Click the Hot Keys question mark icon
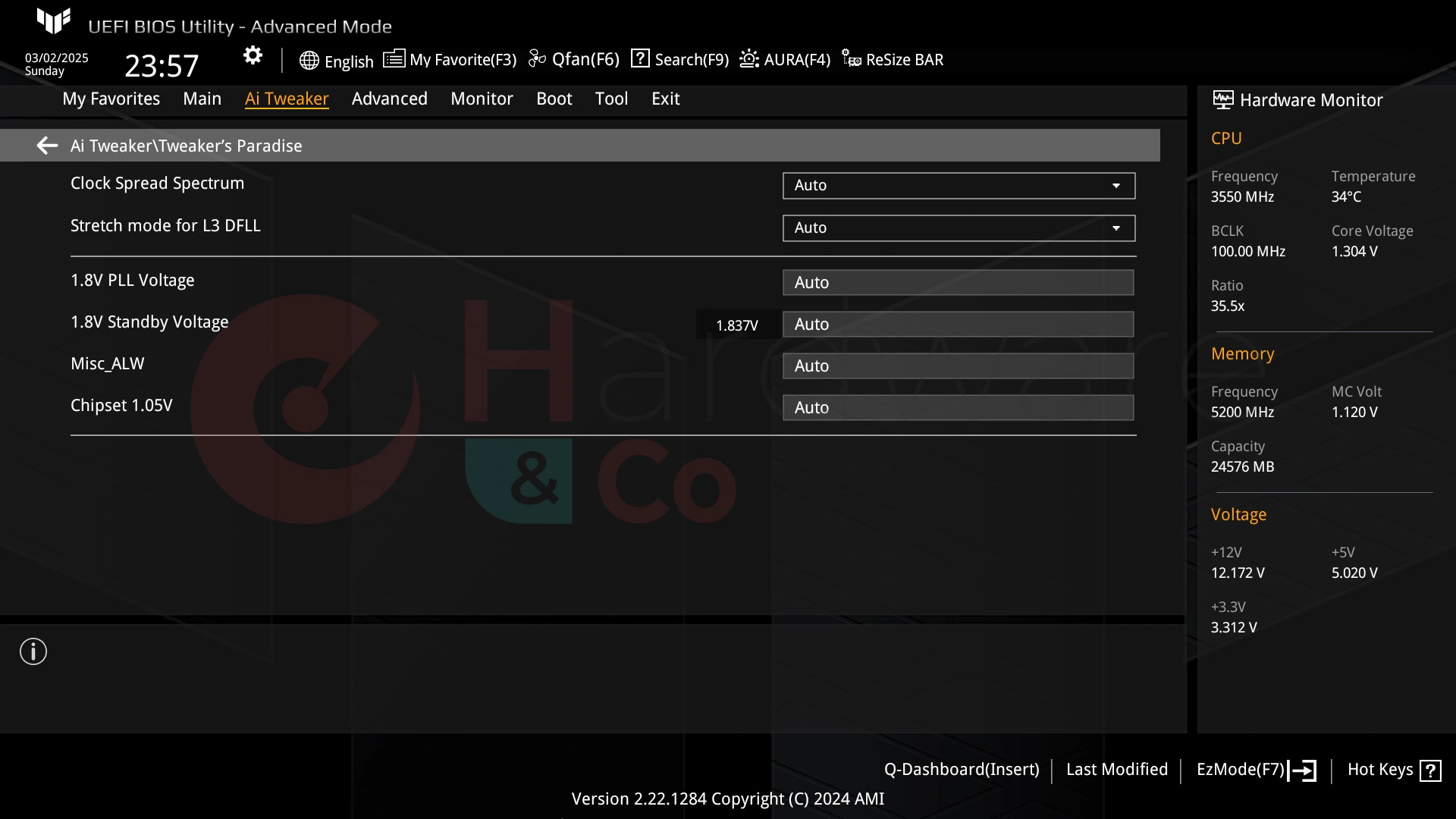The height and width of the screenshot is (819, 1456). pos(1430,770)
